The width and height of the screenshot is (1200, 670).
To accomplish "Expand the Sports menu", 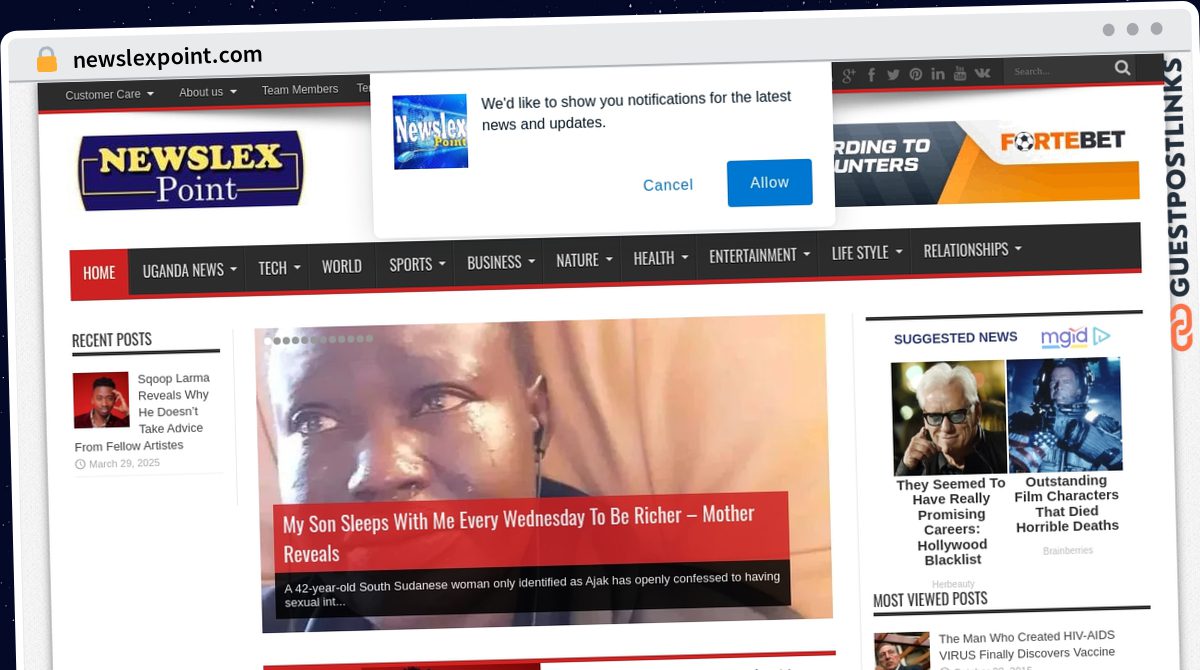I will (417, 264).
